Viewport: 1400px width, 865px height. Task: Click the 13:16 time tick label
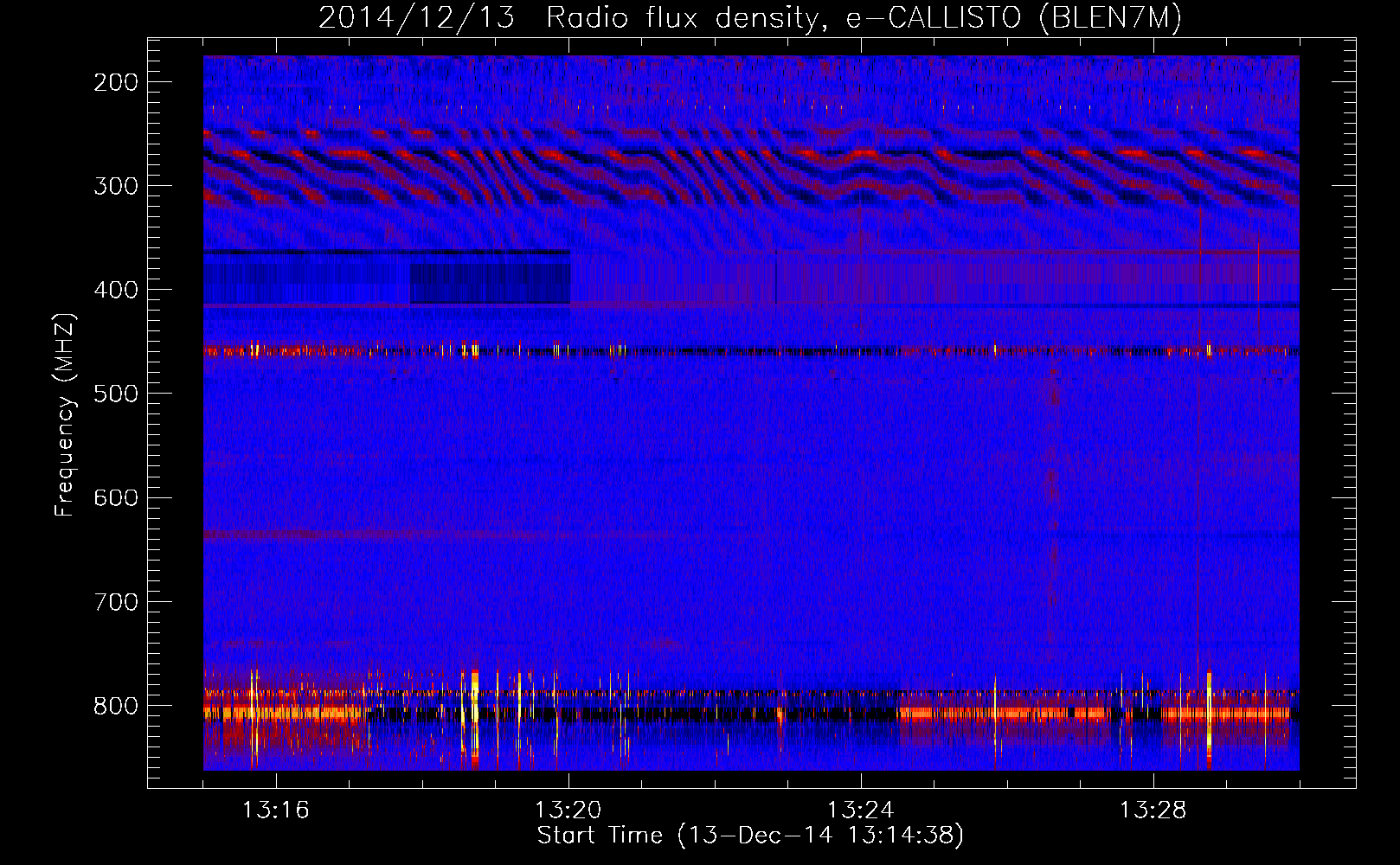pyautogui.click(x=275, y=811)
